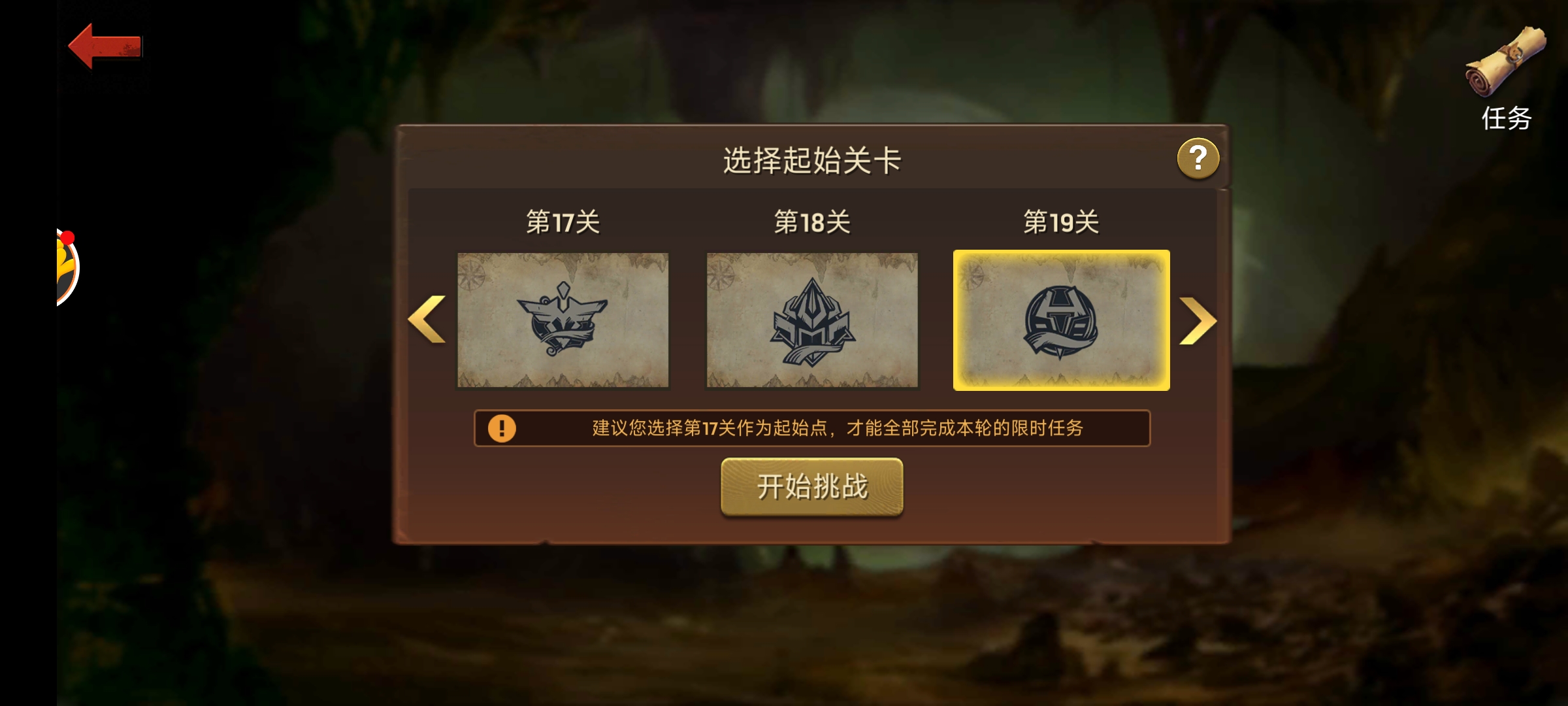Select the 第17关 crown emblem map

point(563,320)
